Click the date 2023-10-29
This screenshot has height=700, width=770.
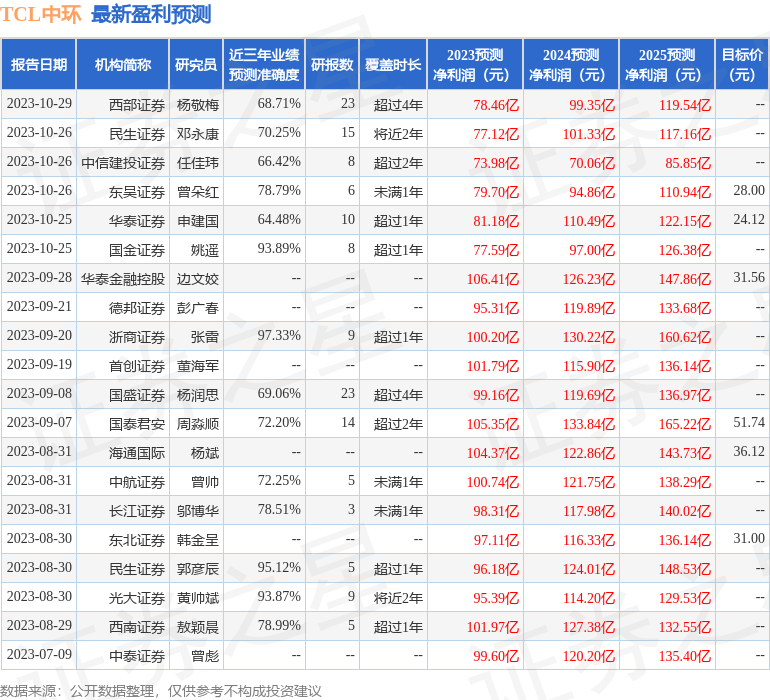point(39,104)
